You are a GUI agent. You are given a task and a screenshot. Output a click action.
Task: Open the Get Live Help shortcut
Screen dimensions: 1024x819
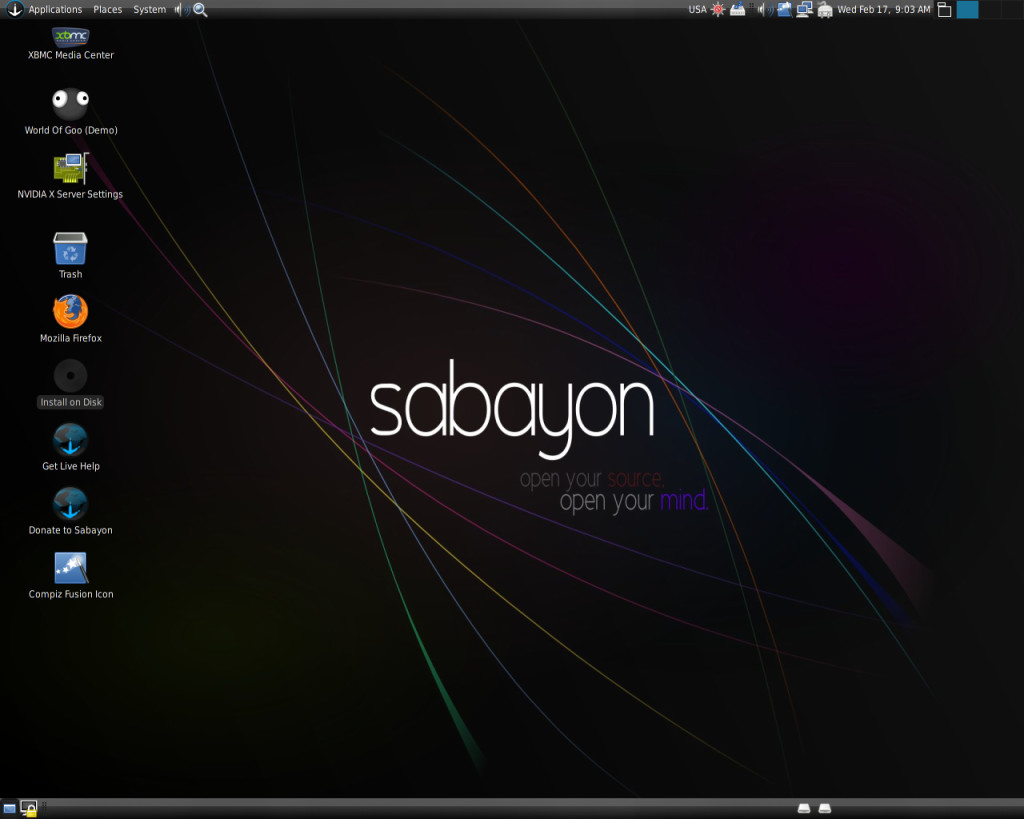[x=70, y=440]
